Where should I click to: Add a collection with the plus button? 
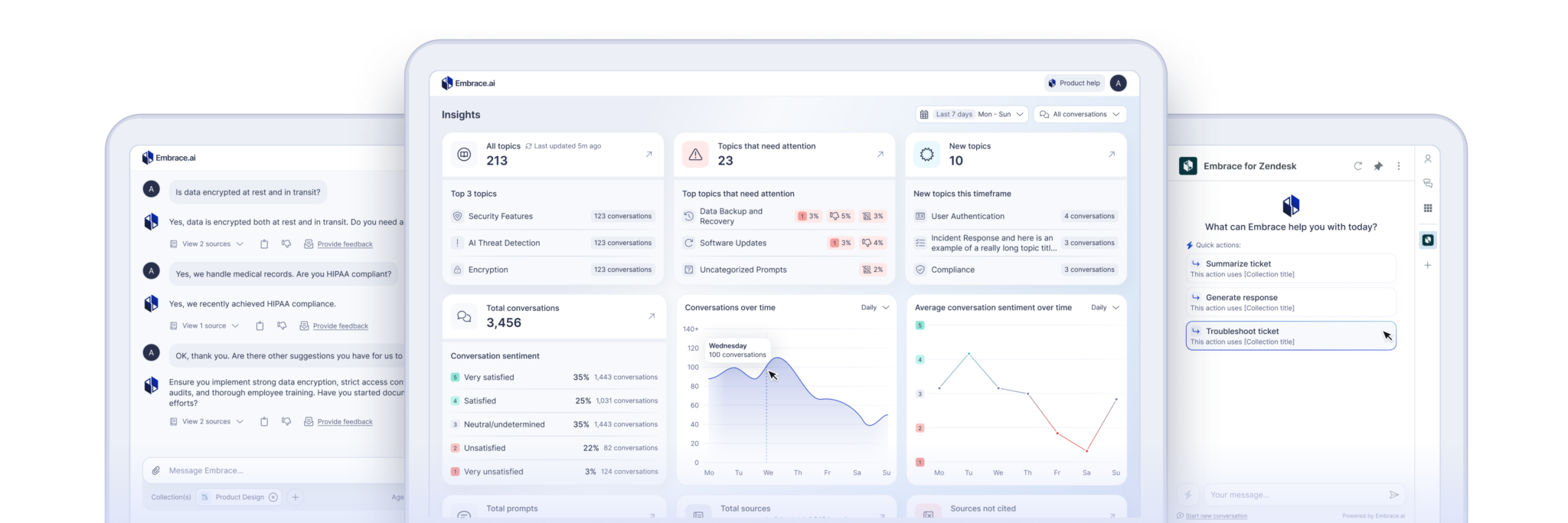[x=296, y=498]
